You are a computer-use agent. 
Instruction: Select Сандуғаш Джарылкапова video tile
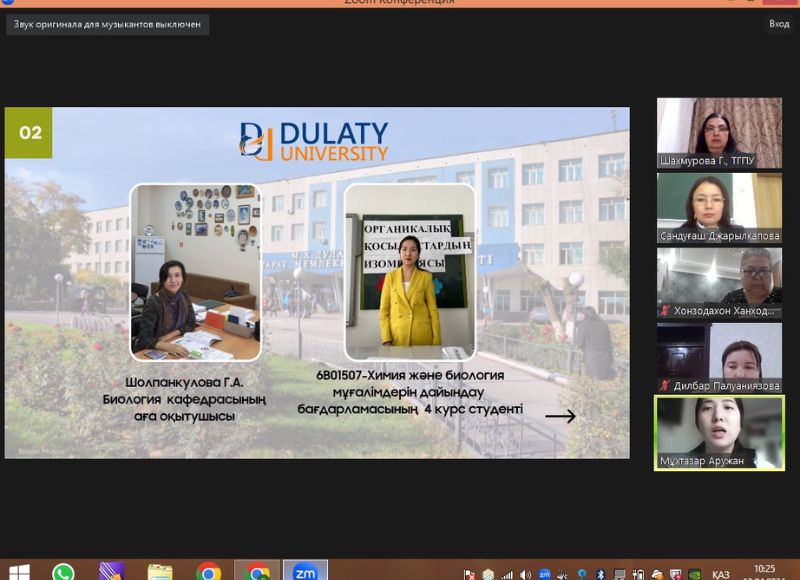point(719,208)
